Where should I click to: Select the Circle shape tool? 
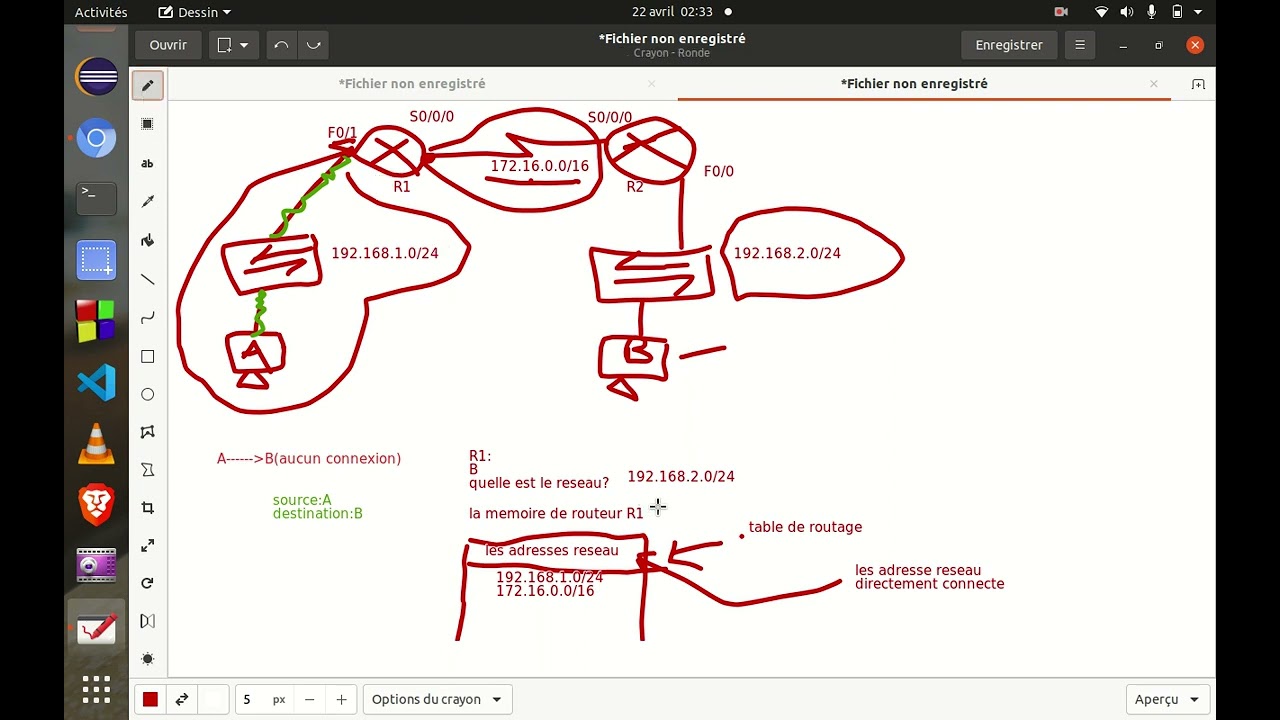(x=148, y=394)
